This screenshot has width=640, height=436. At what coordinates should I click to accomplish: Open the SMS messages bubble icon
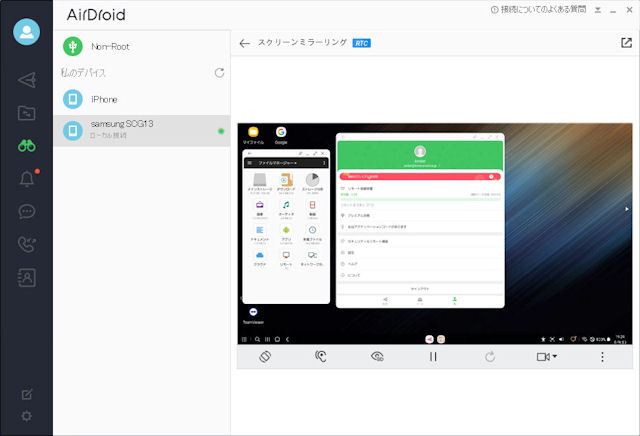point(27,211)
